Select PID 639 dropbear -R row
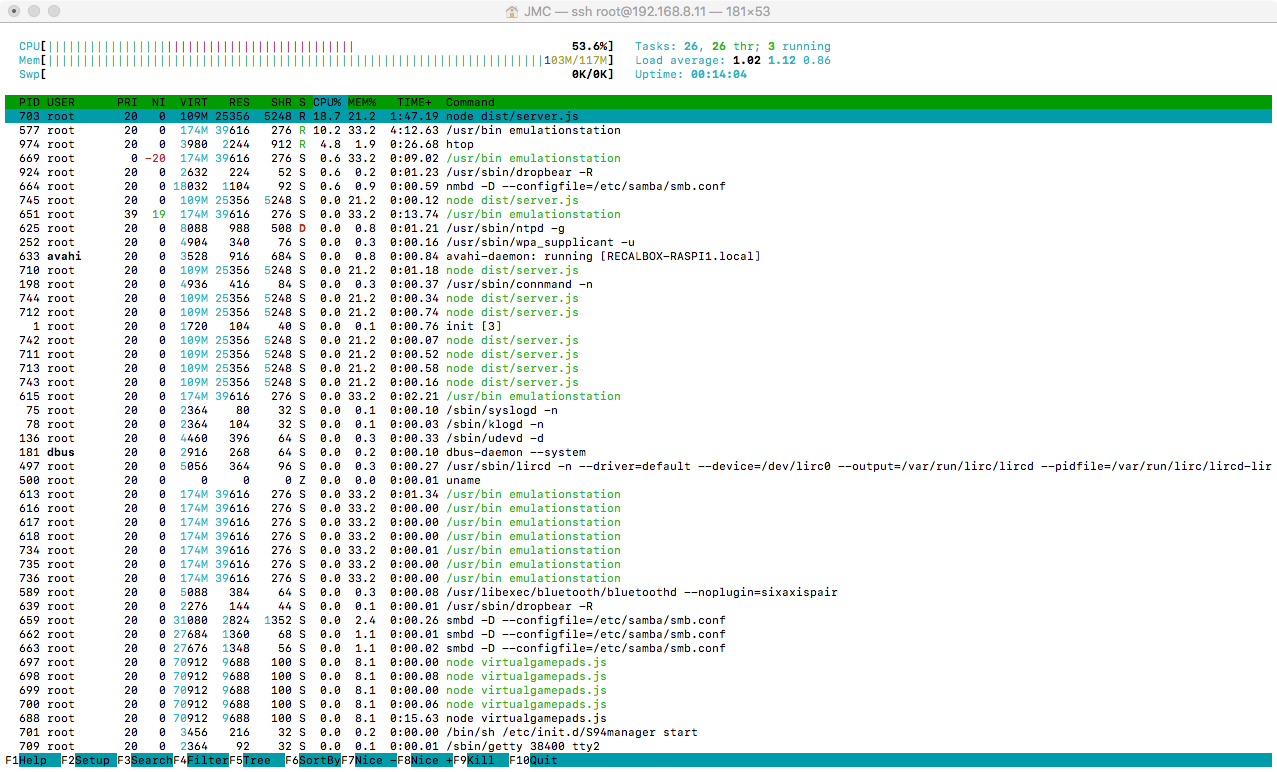 (x=638, y=606)
